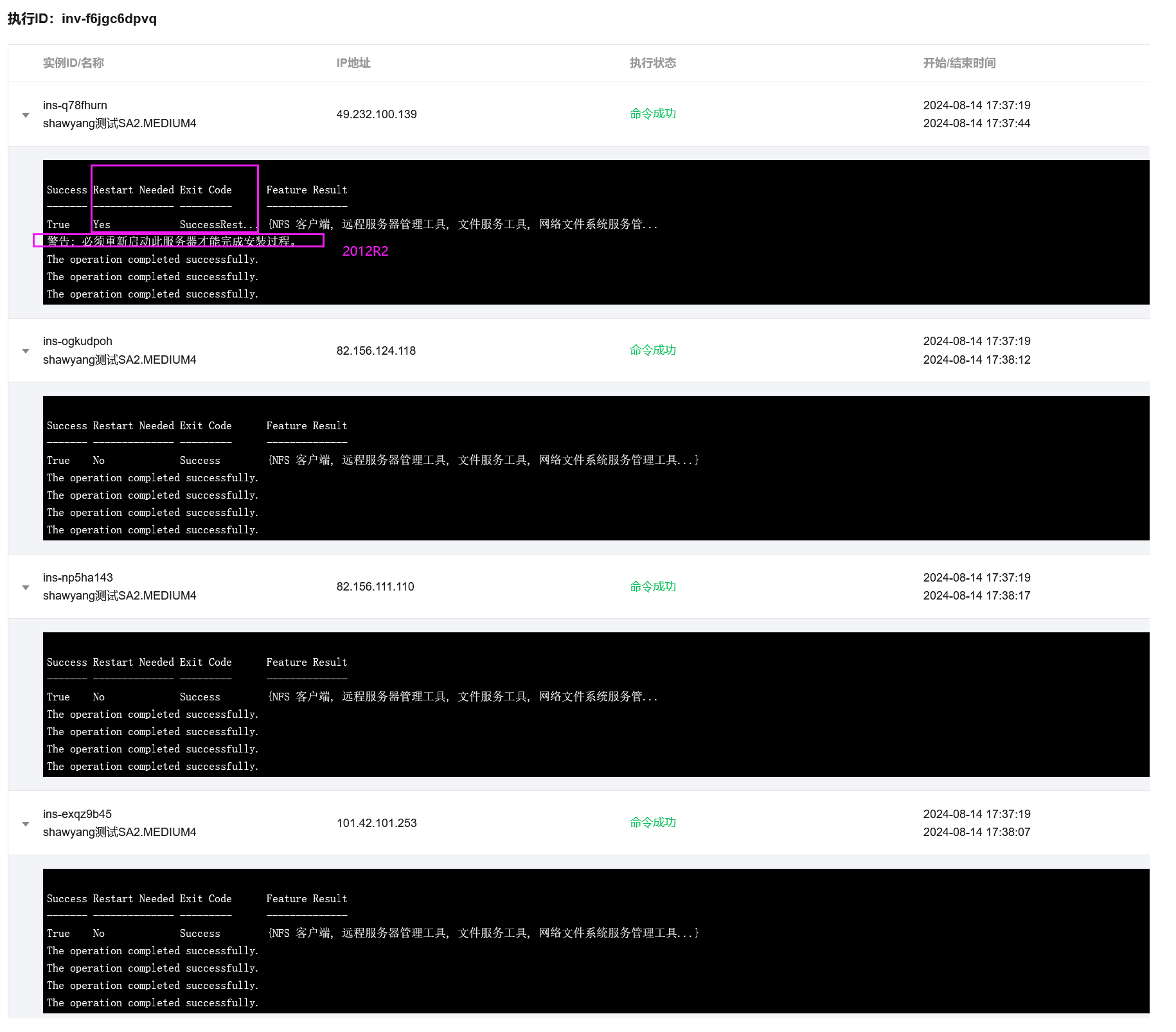This screenshot has width=1176, height=1032.
Task: Click the 命令成功 status for ins-exqz9b45
Action: pyautogui.click(x=653, y=823)
